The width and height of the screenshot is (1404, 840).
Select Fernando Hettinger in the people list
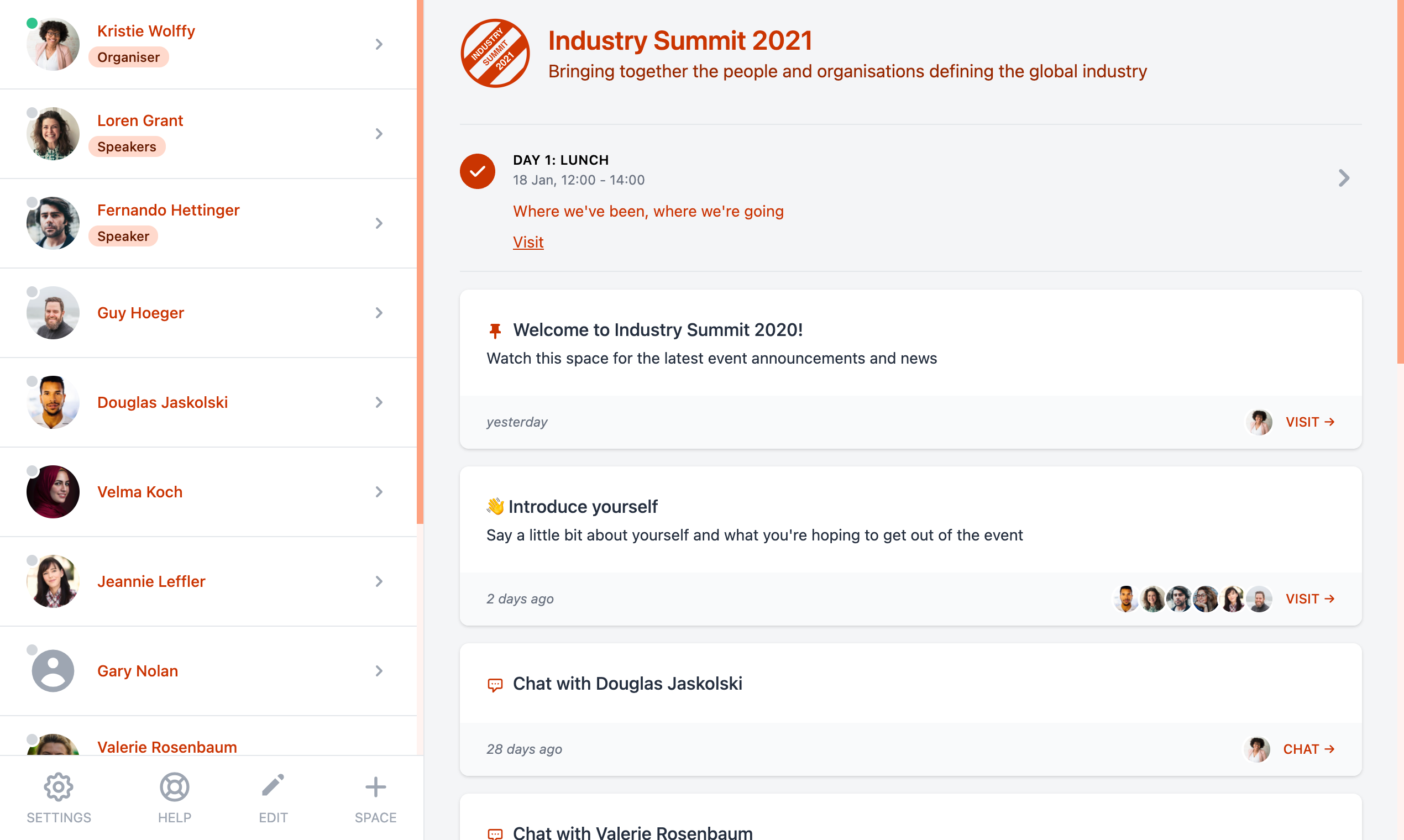point(168,210)
